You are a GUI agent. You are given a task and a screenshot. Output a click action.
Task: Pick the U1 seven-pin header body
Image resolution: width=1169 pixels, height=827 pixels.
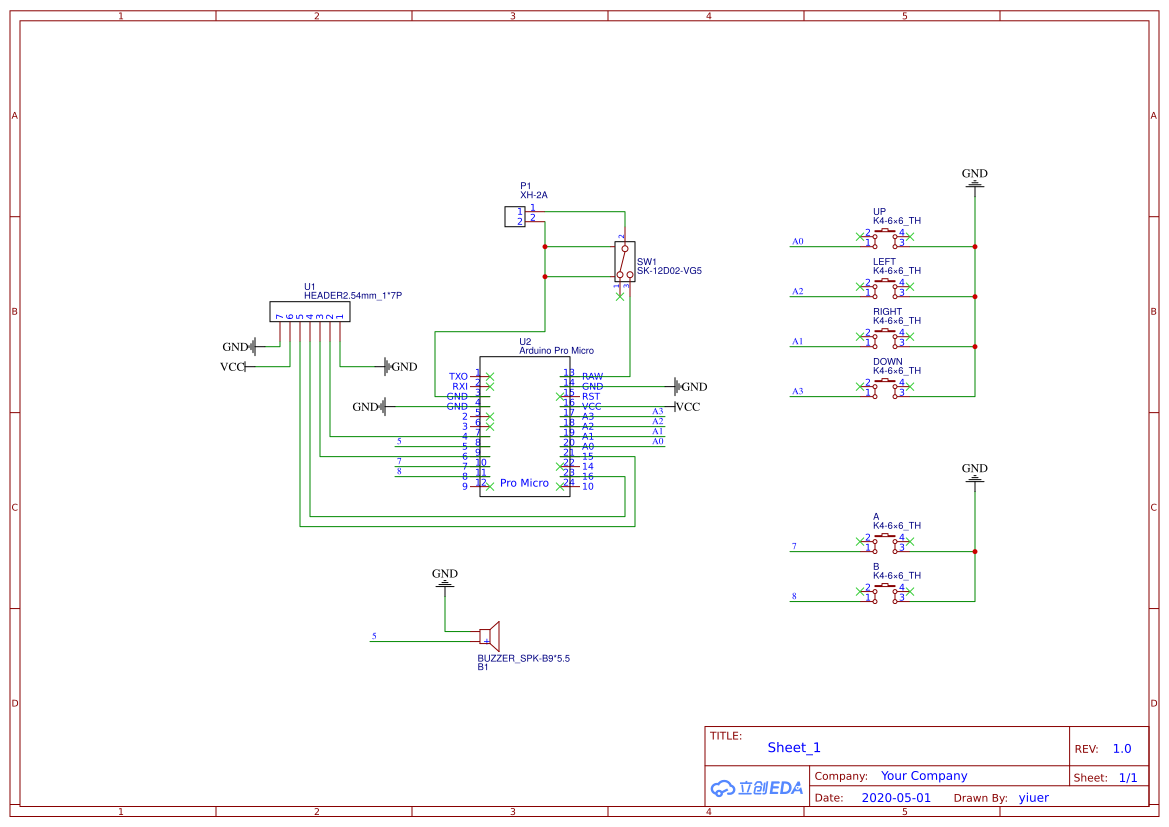pyautogui.click(x=309, y=312)
